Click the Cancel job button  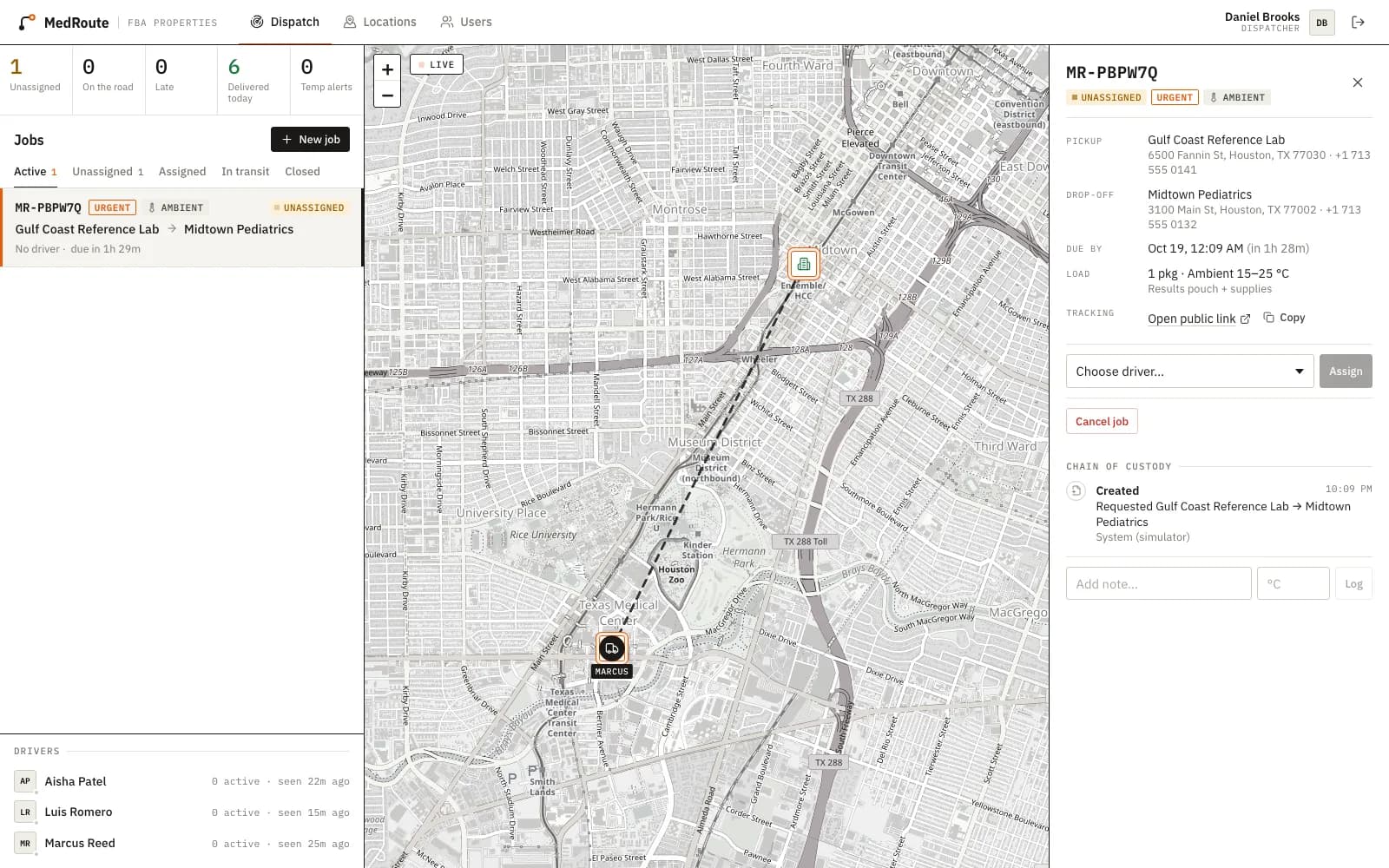point(1102,422)
